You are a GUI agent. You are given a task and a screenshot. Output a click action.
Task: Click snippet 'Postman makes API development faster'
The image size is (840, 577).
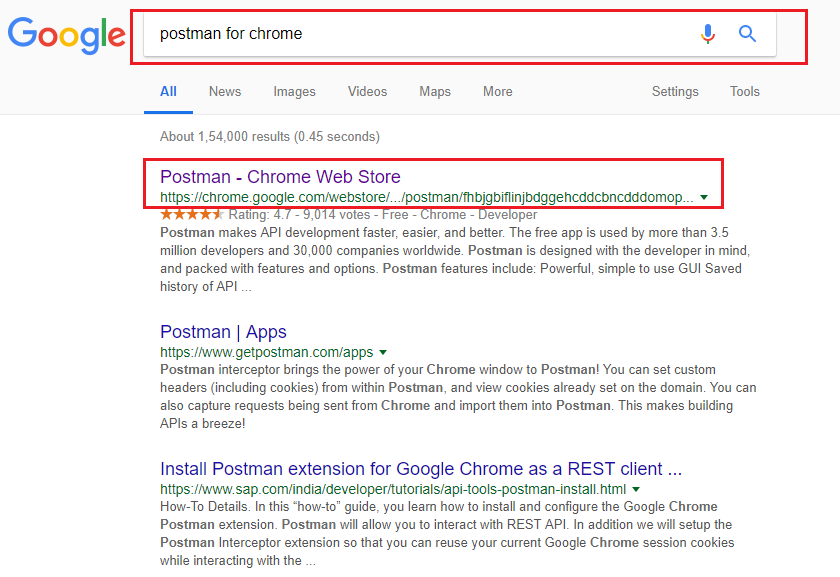click(455, 259)
